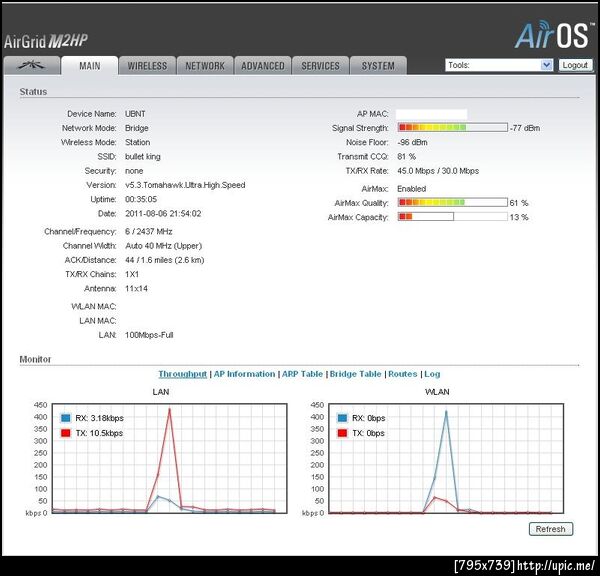Screen dimensions: 600x576
Task: Click blue RX legend square in WLAN chart
Action: coord(342,418)
